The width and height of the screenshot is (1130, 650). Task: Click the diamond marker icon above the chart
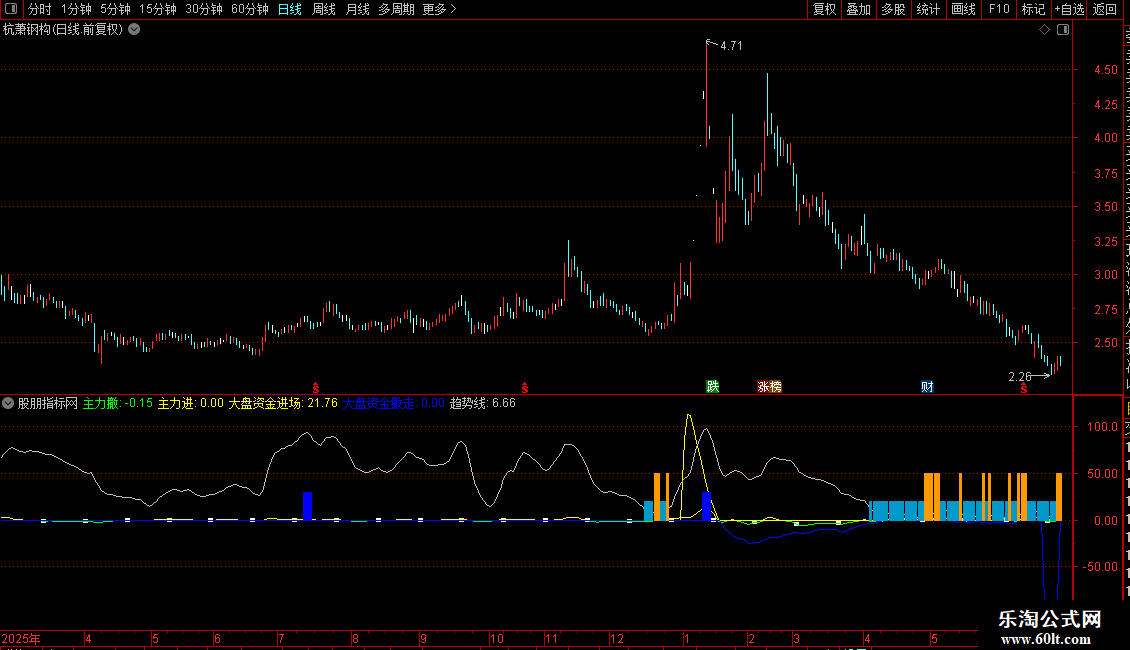click(x=1044, y=30)
